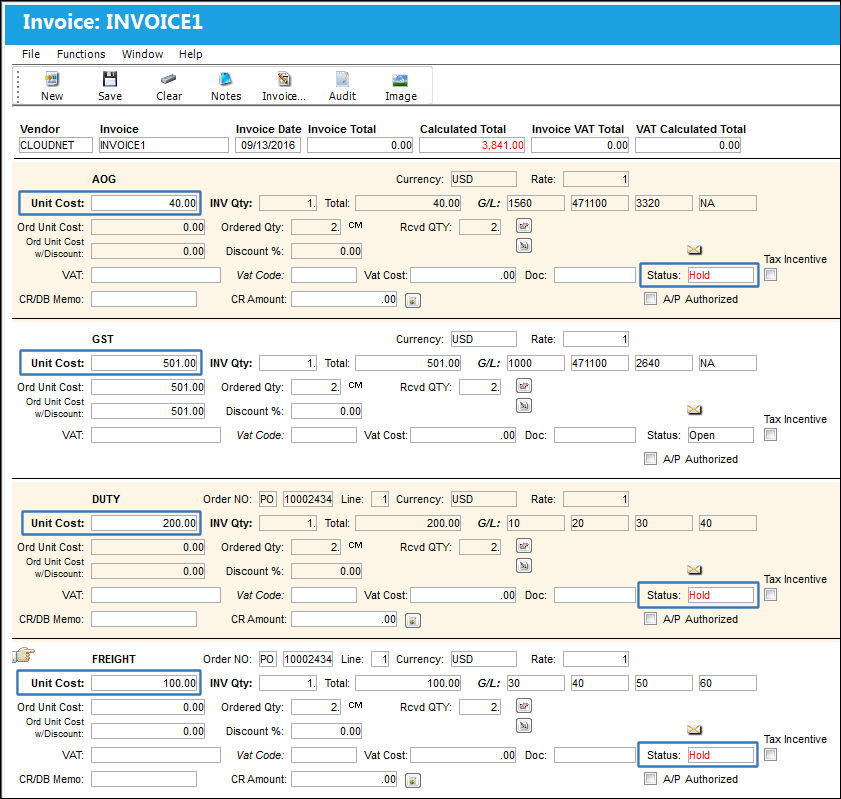
Task: Click AOG G/L field 1560
Action: tap(536, 203)
